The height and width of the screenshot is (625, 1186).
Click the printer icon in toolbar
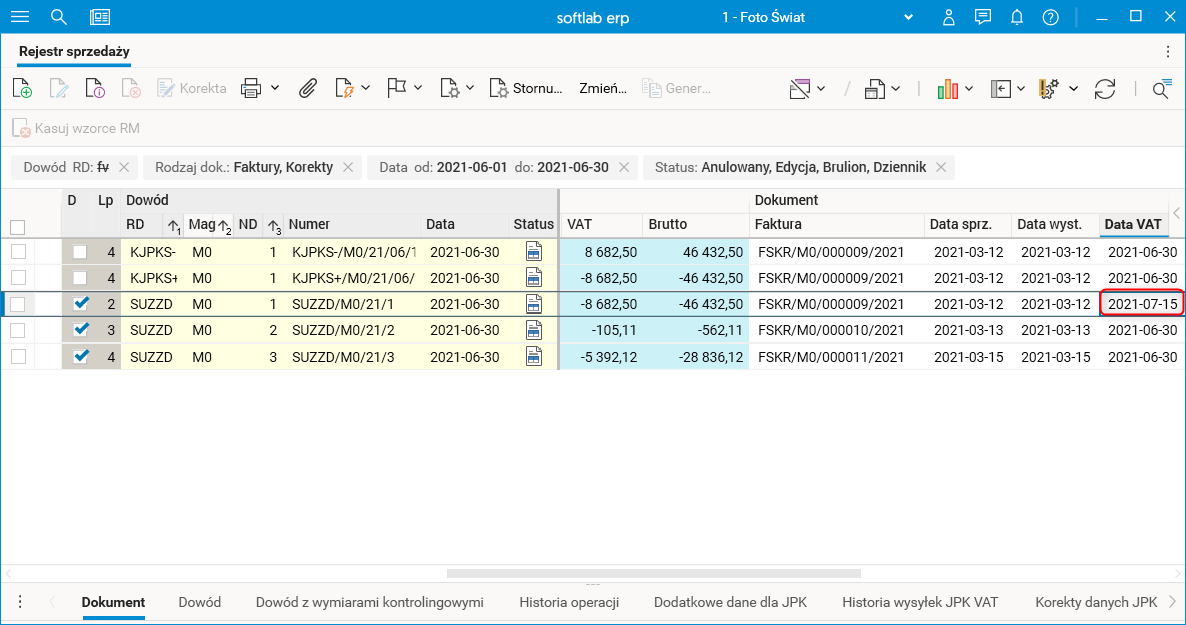(250, 88)
